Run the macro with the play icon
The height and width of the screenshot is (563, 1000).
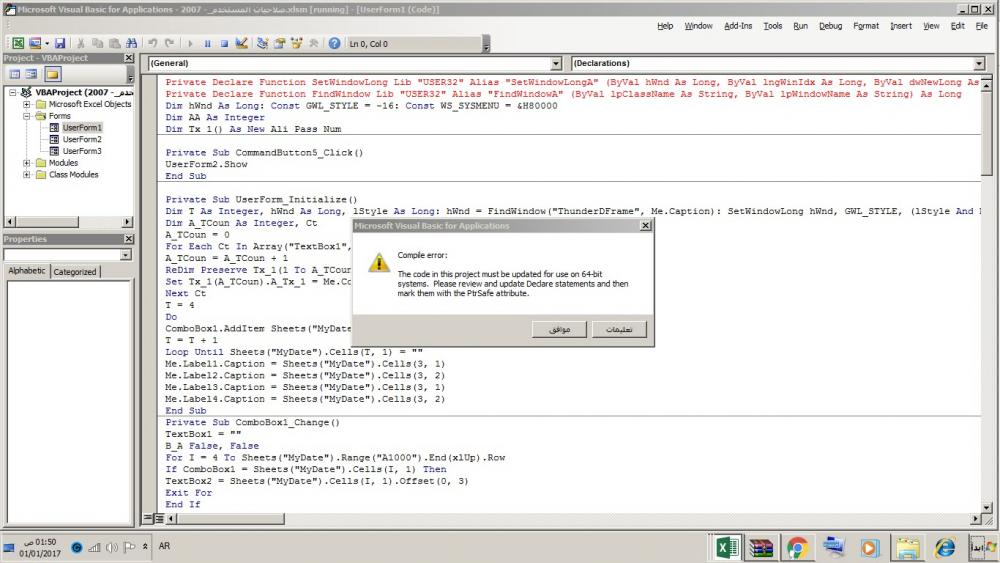click(x=190, y=43)
